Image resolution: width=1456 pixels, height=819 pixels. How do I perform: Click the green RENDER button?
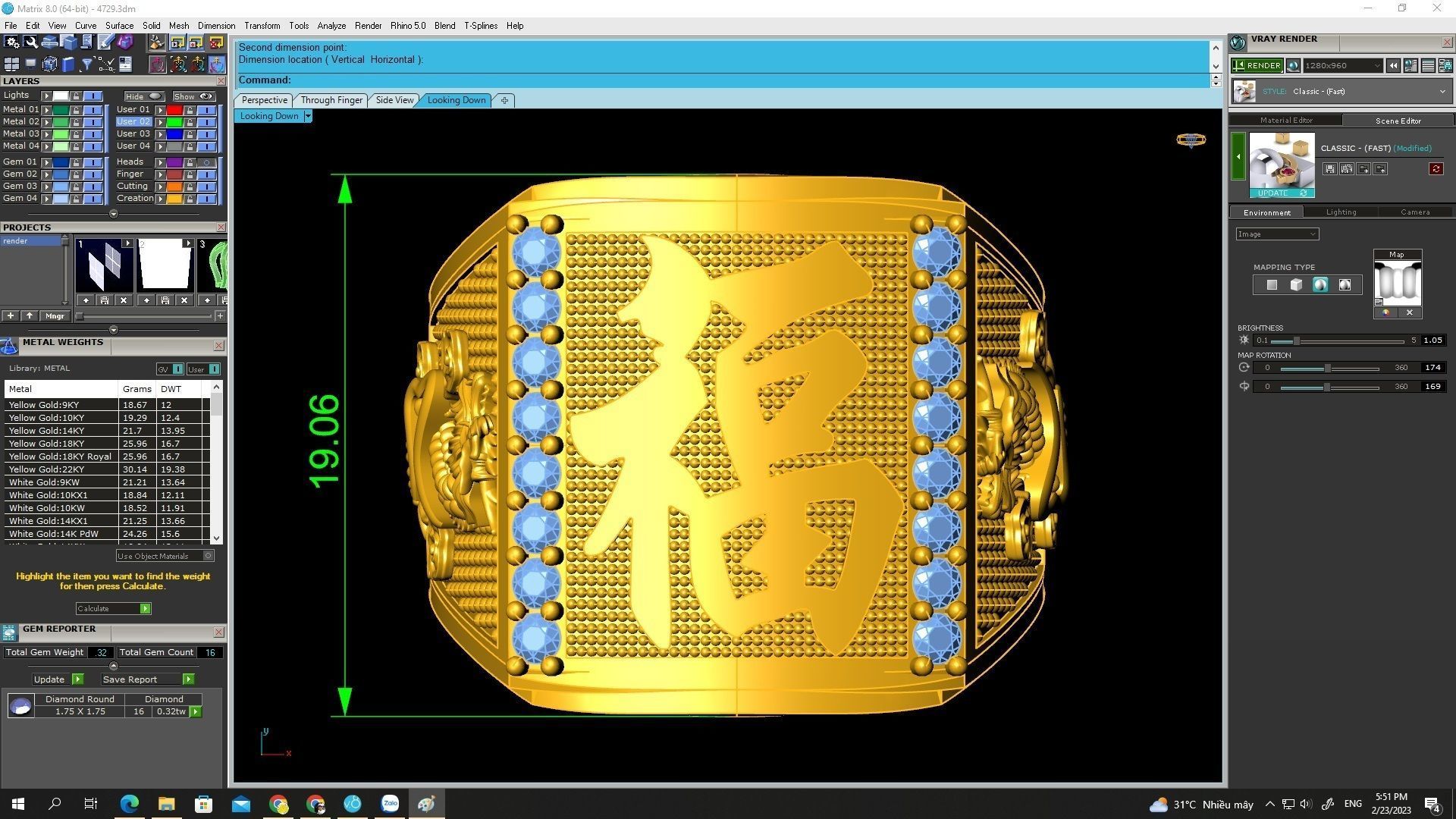(x=1257, y=66)
